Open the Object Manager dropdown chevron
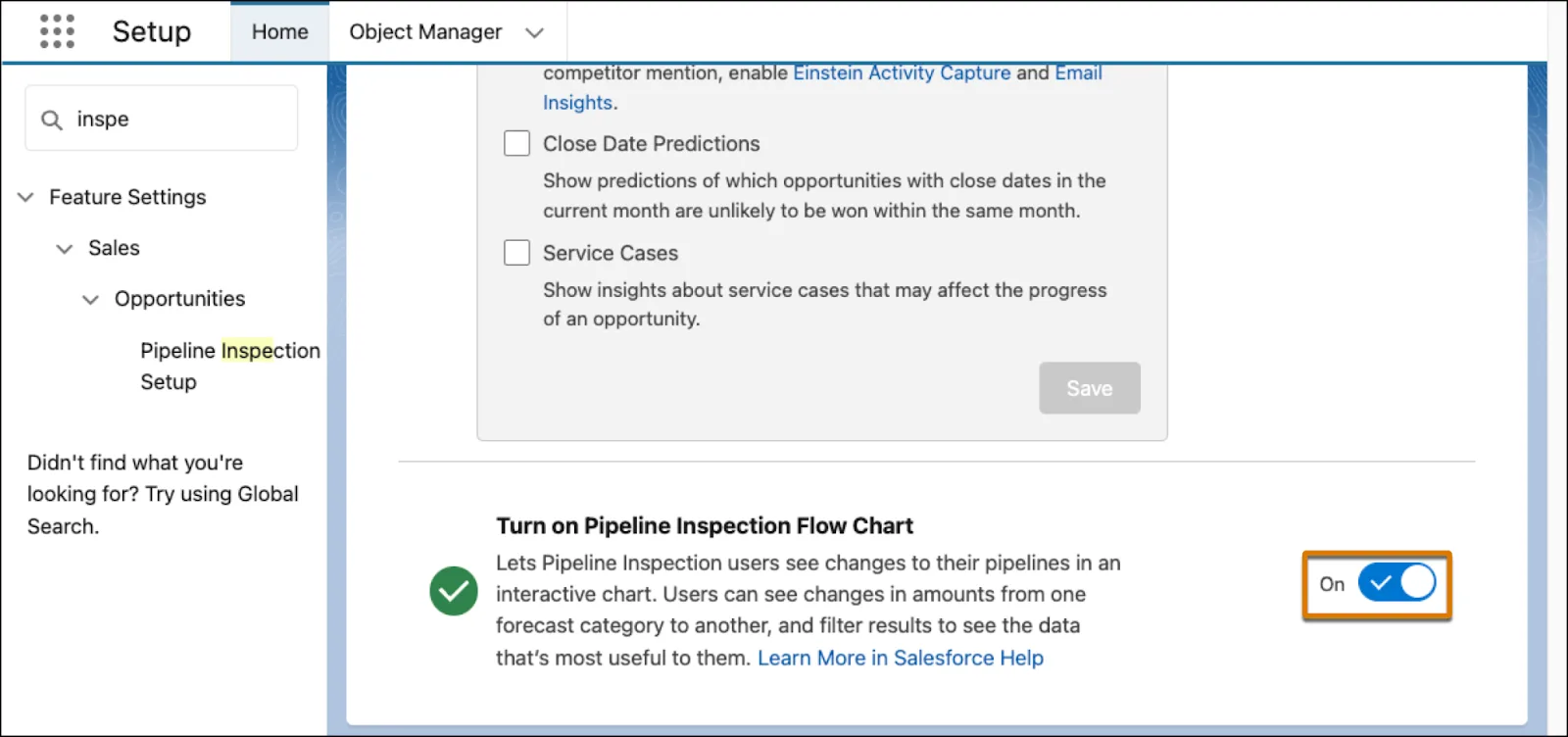Screen dimensions: 1568x737 (534, 32)
